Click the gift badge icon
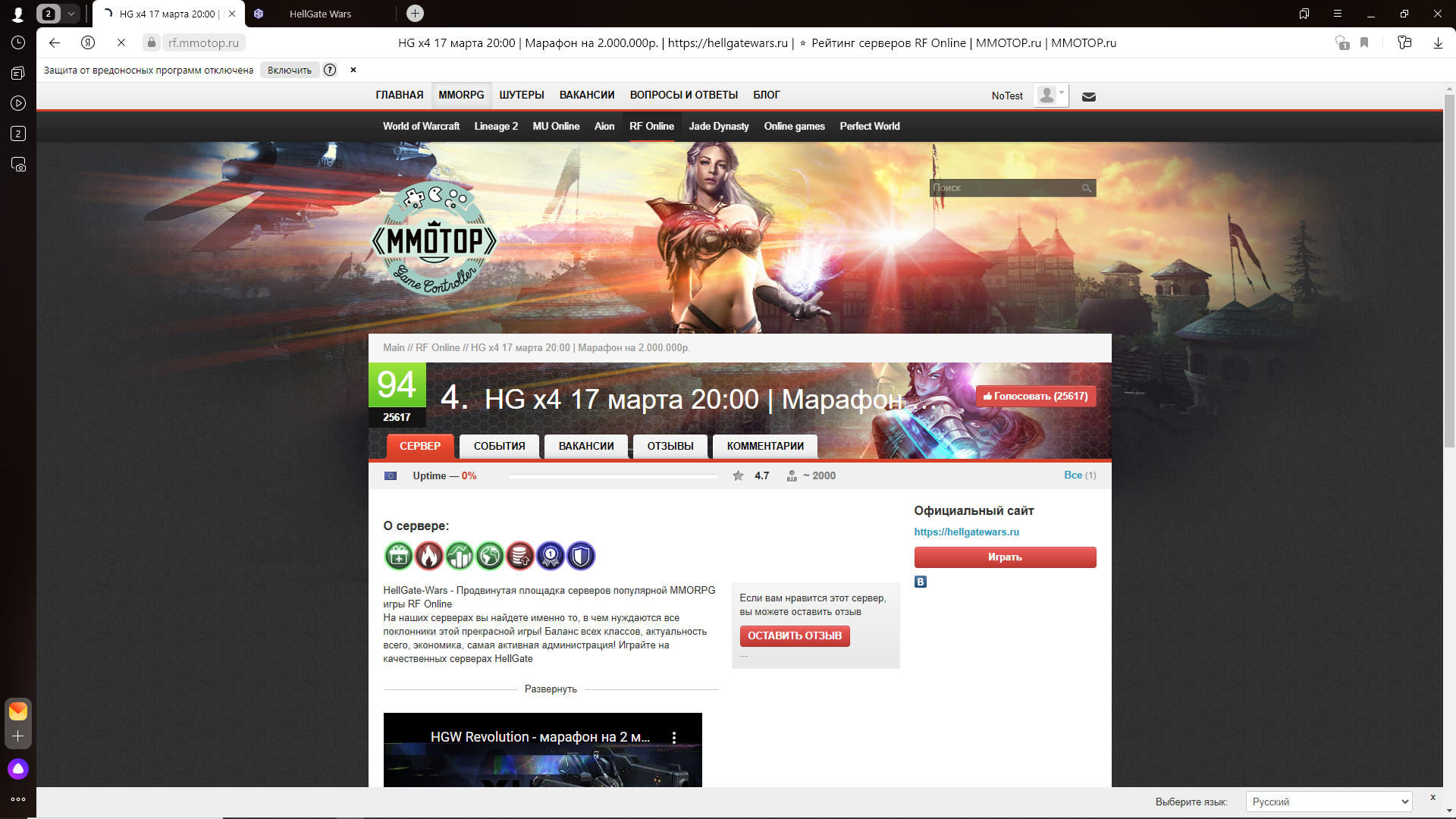Viewport: 1456px width, 819px height. (x=398, y=556)
